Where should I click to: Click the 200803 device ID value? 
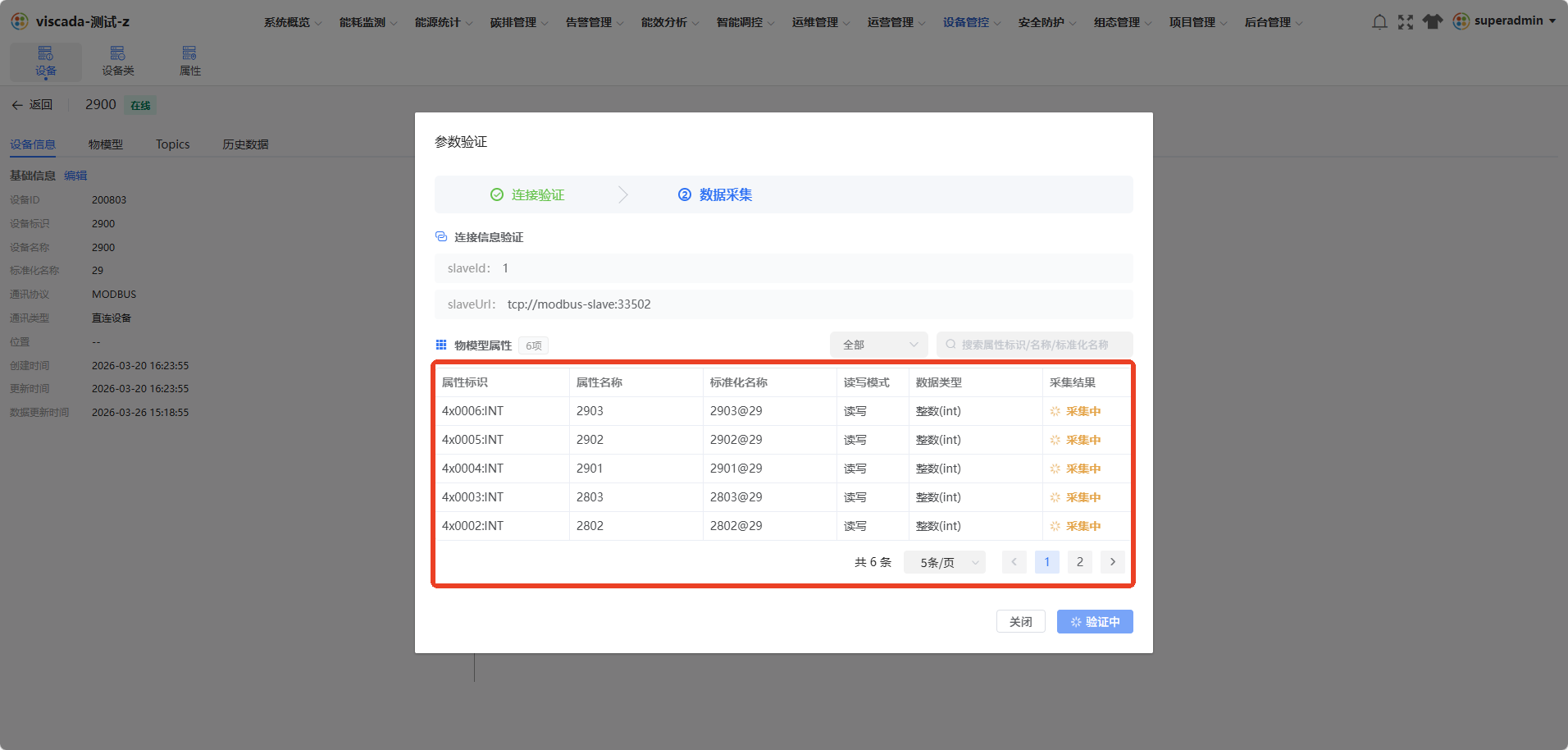pos(109,200)
